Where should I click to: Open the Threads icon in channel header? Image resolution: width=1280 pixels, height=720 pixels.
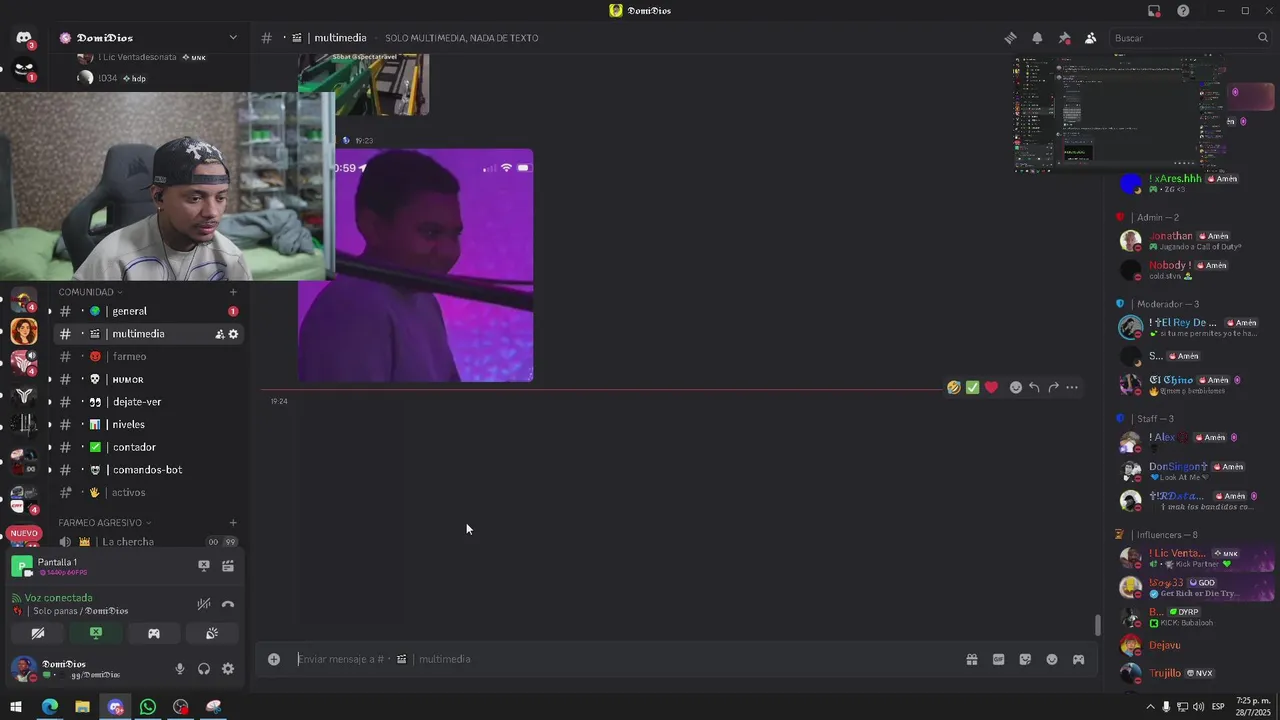point(1010,38)
